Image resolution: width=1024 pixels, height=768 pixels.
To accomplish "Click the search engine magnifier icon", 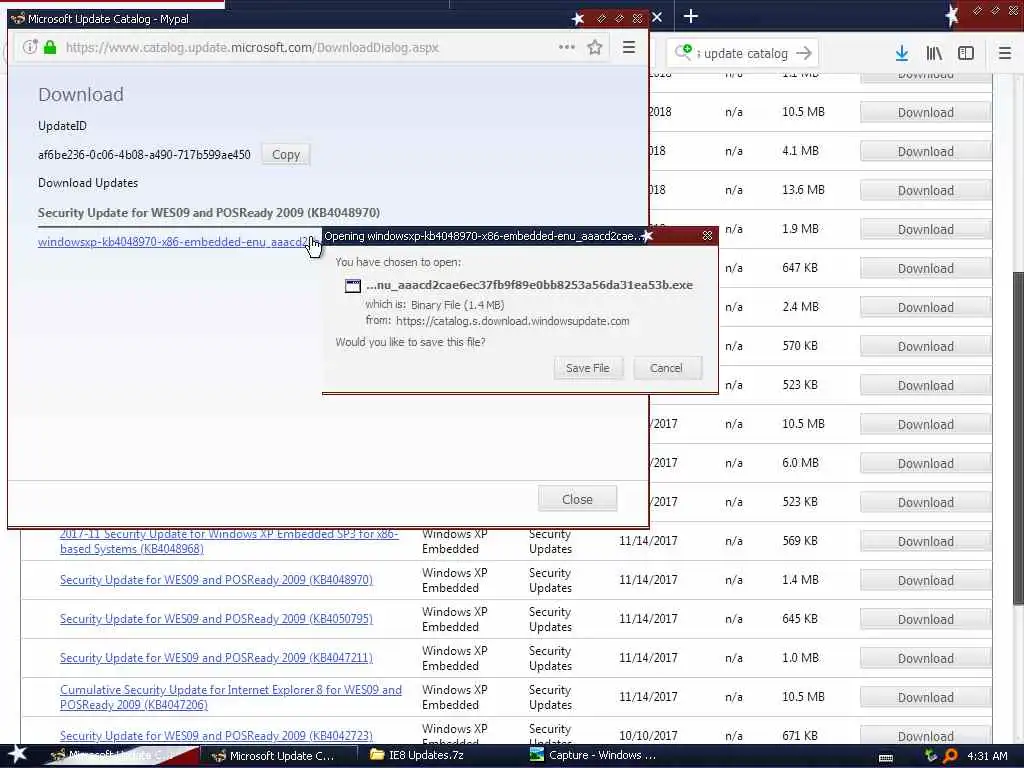I will click(x=683, y=52).
